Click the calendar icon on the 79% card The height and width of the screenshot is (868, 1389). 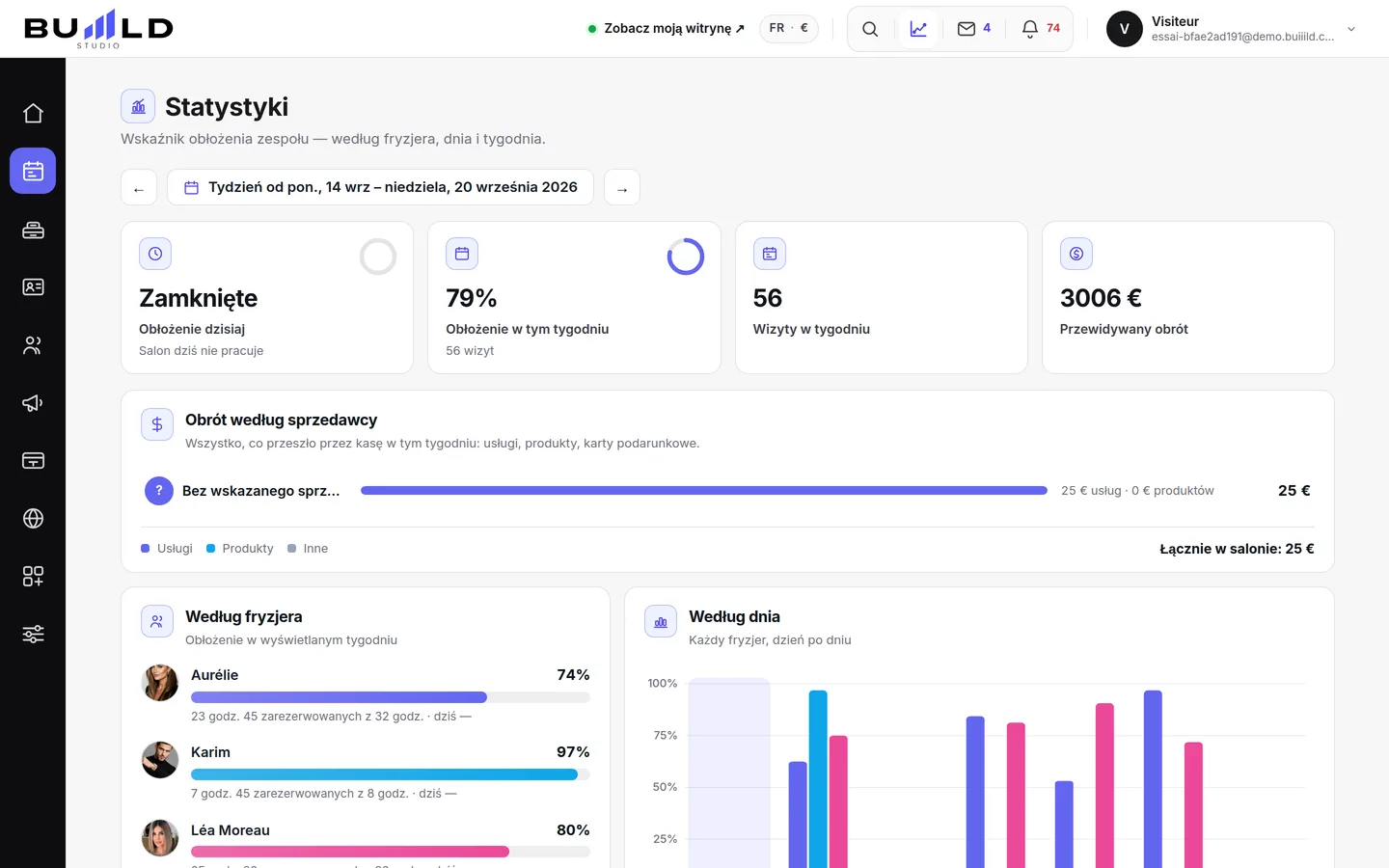462,254
